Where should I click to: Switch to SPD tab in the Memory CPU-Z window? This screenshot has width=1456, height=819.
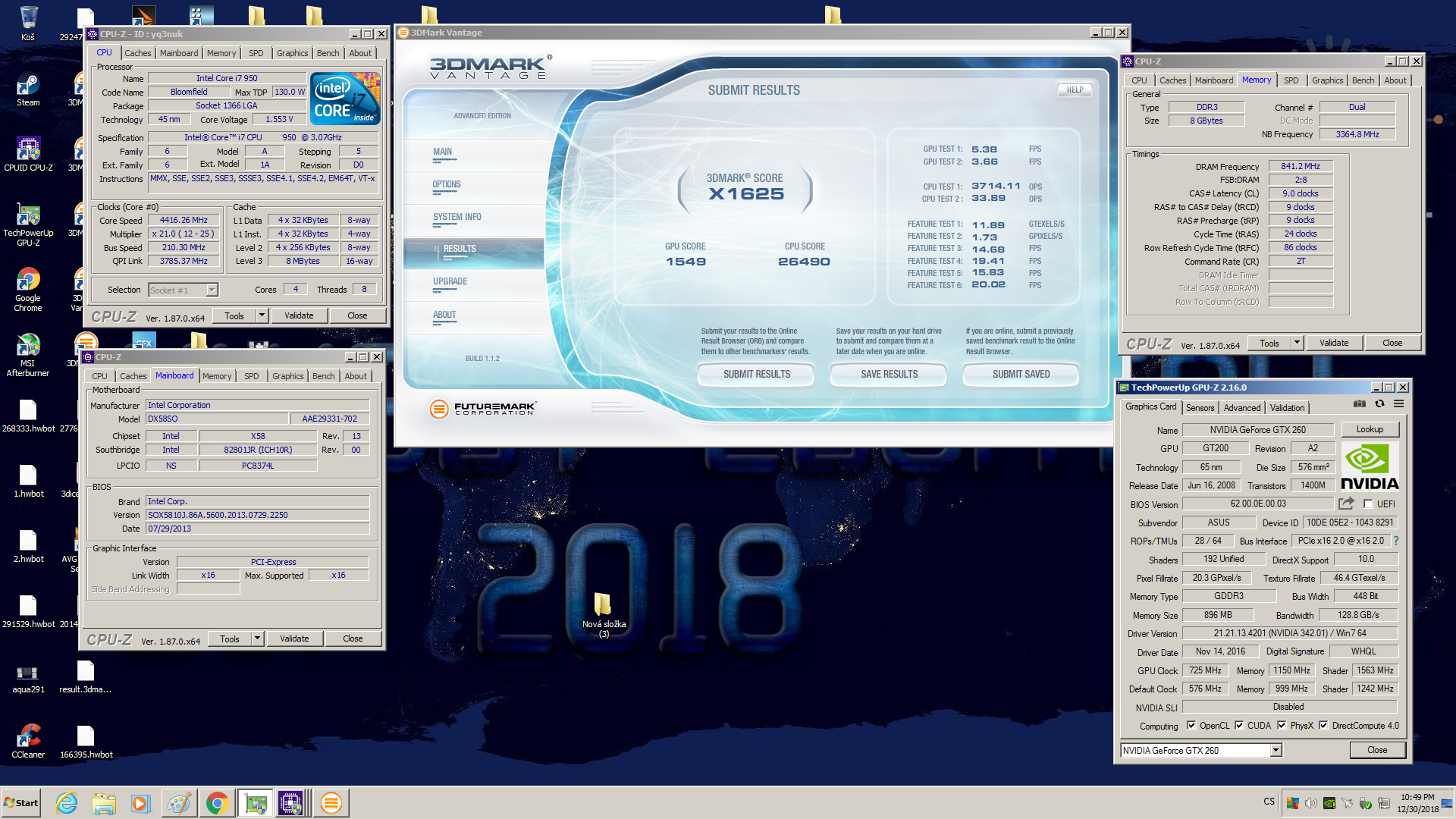(x=1291, y=80)
